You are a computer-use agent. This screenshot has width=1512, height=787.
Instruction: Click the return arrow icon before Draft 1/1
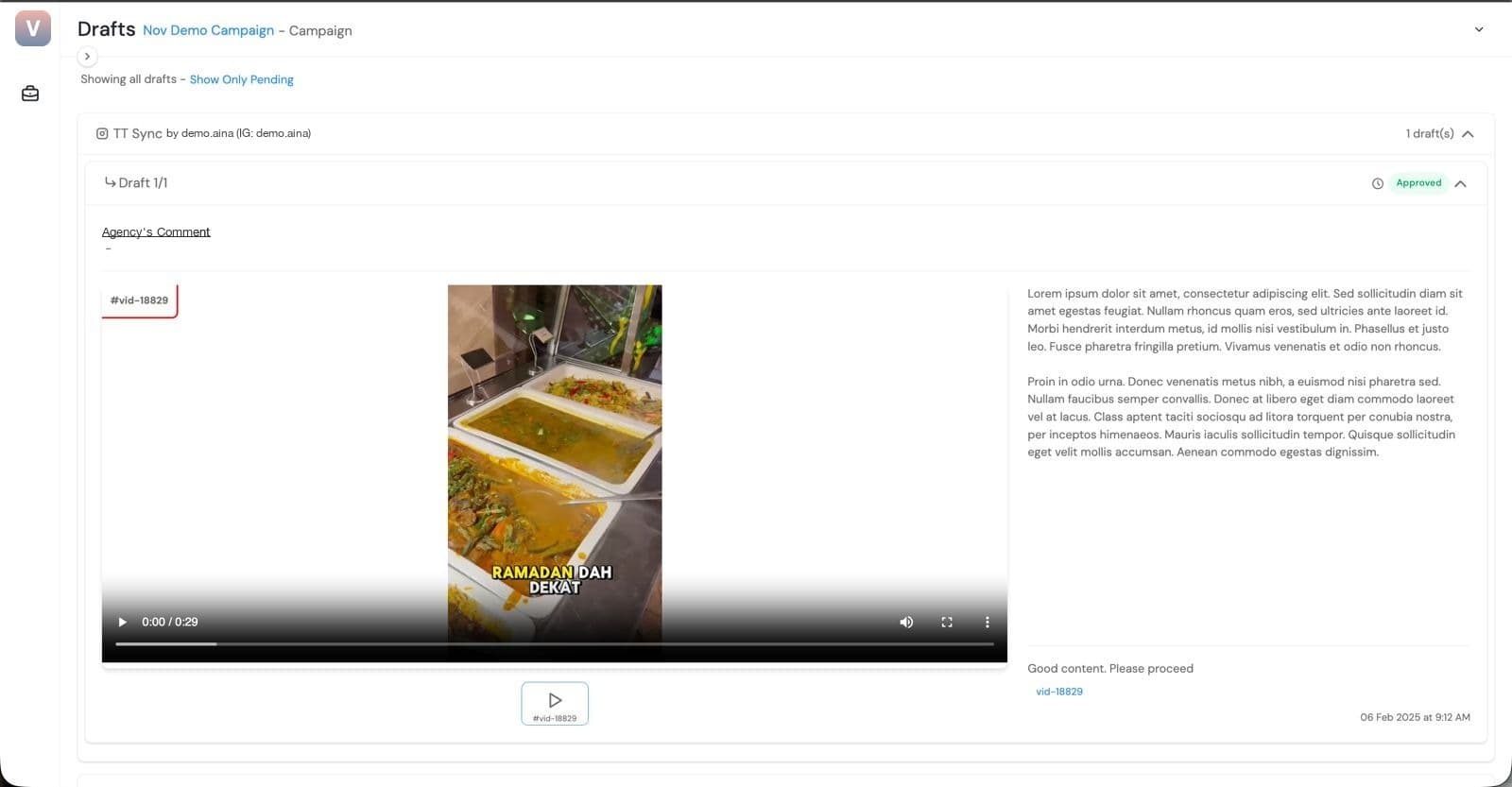(110, 182)
